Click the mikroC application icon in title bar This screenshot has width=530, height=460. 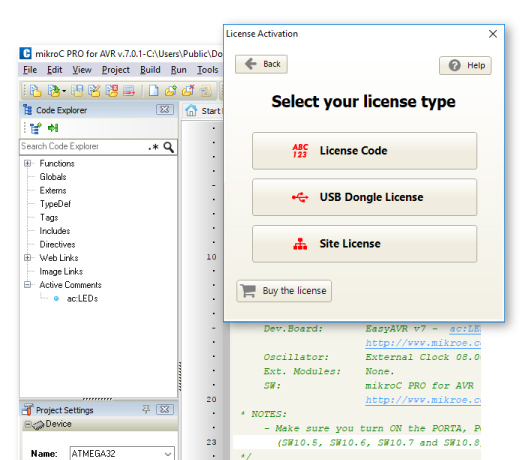25,53
